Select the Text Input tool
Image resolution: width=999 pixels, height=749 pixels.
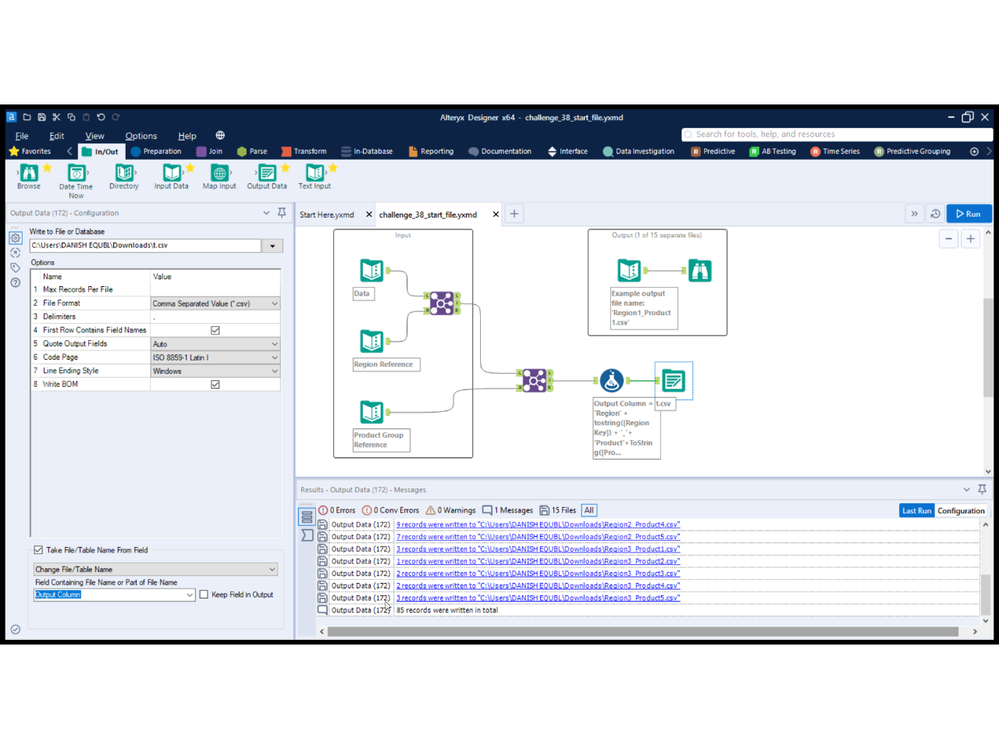coord(315,176)
